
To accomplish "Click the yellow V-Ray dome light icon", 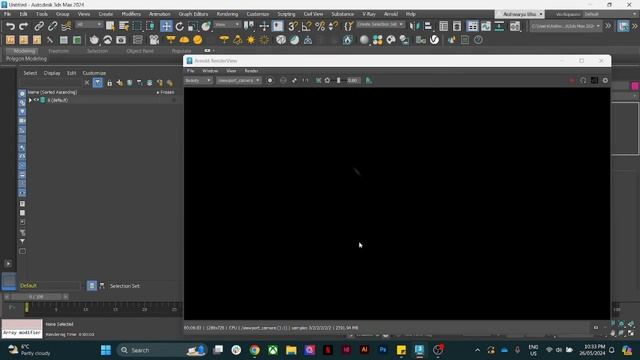I will (184, 40).
